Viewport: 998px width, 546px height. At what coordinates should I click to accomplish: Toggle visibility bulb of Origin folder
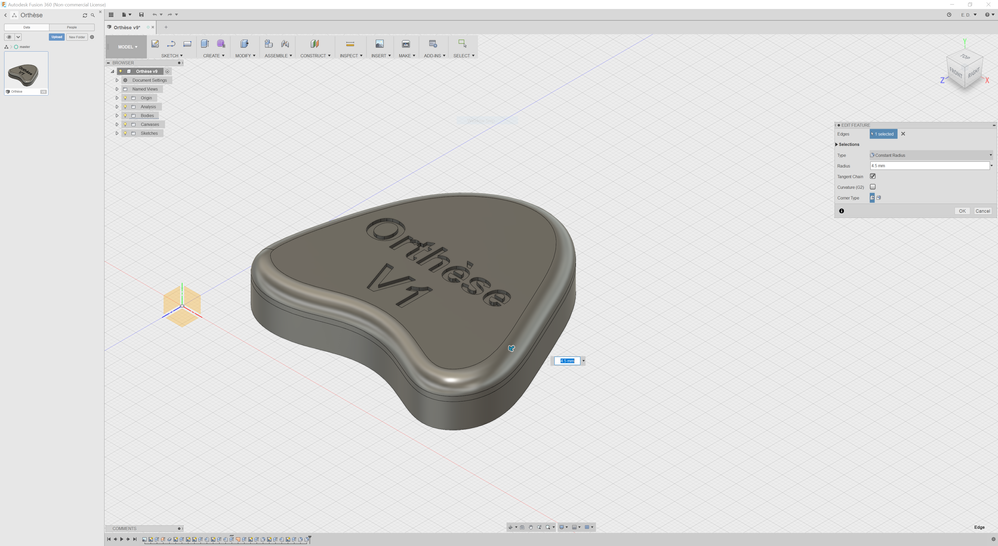pyautogui.click(x=125, y=98)
